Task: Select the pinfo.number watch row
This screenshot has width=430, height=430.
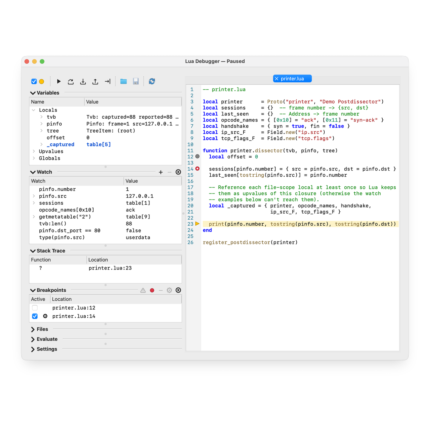Action: 106,189
